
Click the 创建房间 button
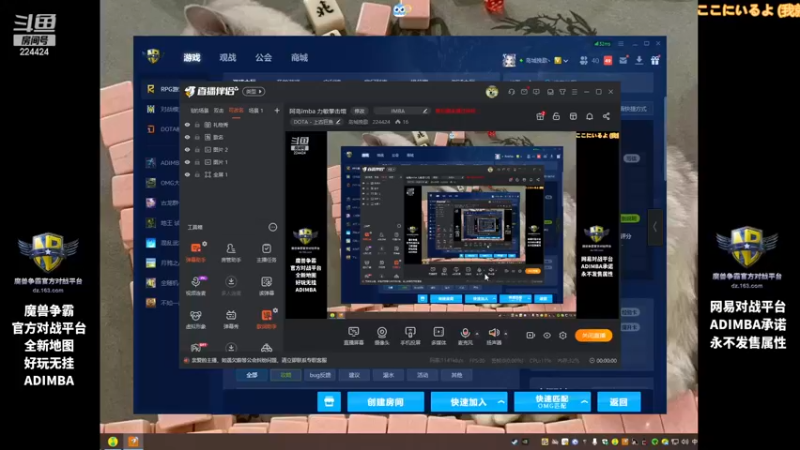tap(385, 402)
